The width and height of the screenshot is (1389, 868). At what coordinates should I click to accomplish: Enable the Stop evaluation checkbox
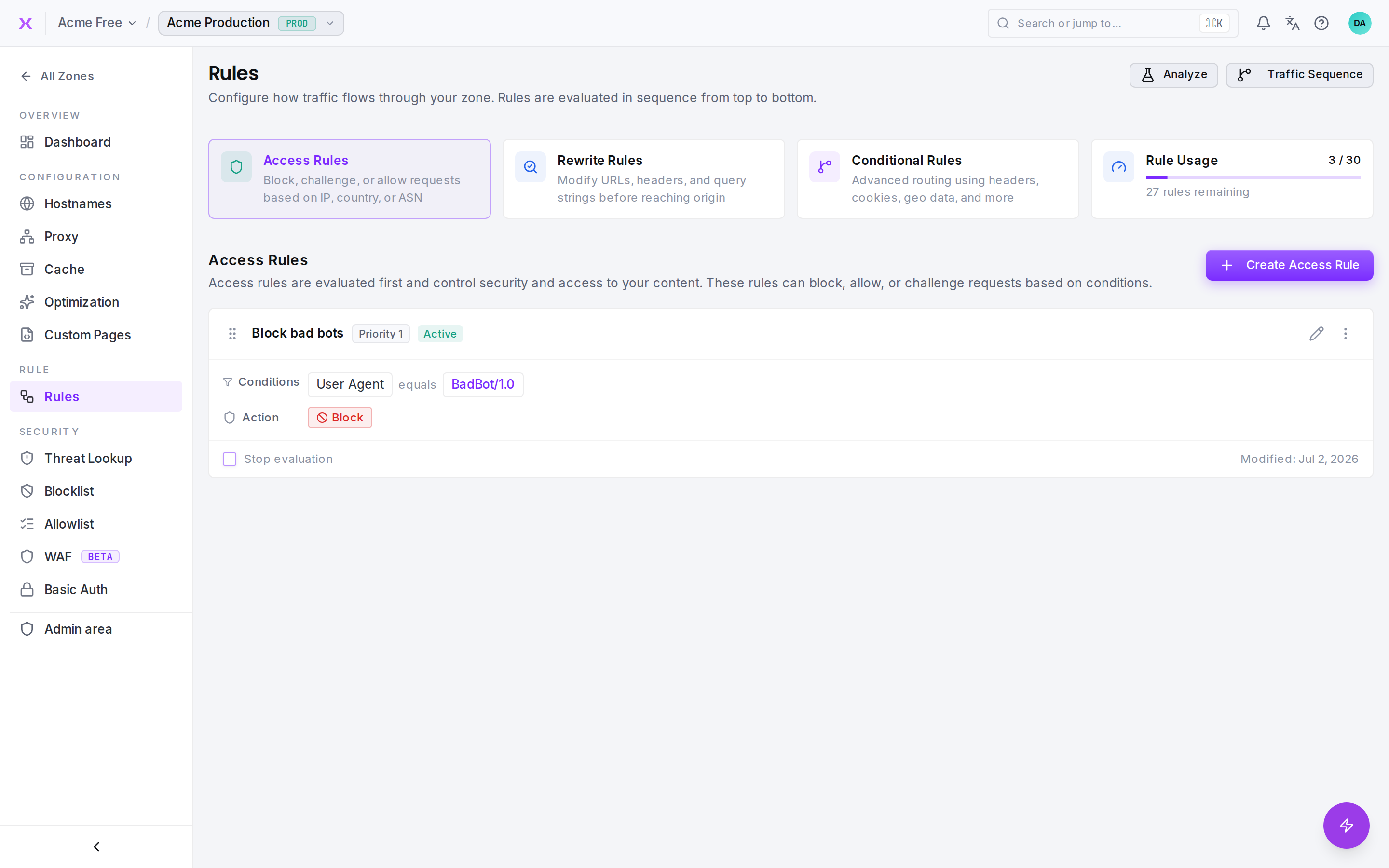pos(230,459)
